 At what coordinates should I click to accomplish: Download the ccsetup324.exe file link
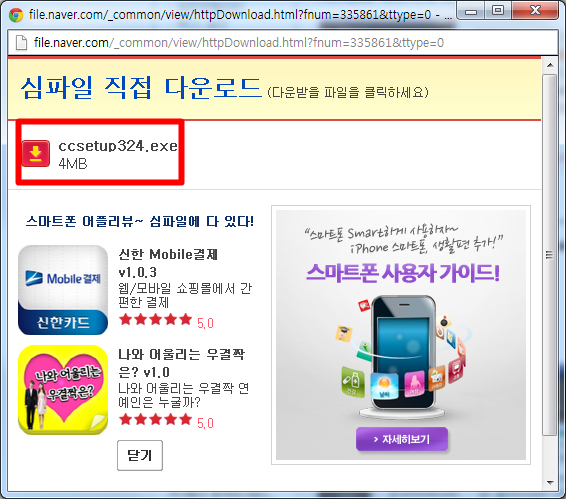click(x=118, y=146)
